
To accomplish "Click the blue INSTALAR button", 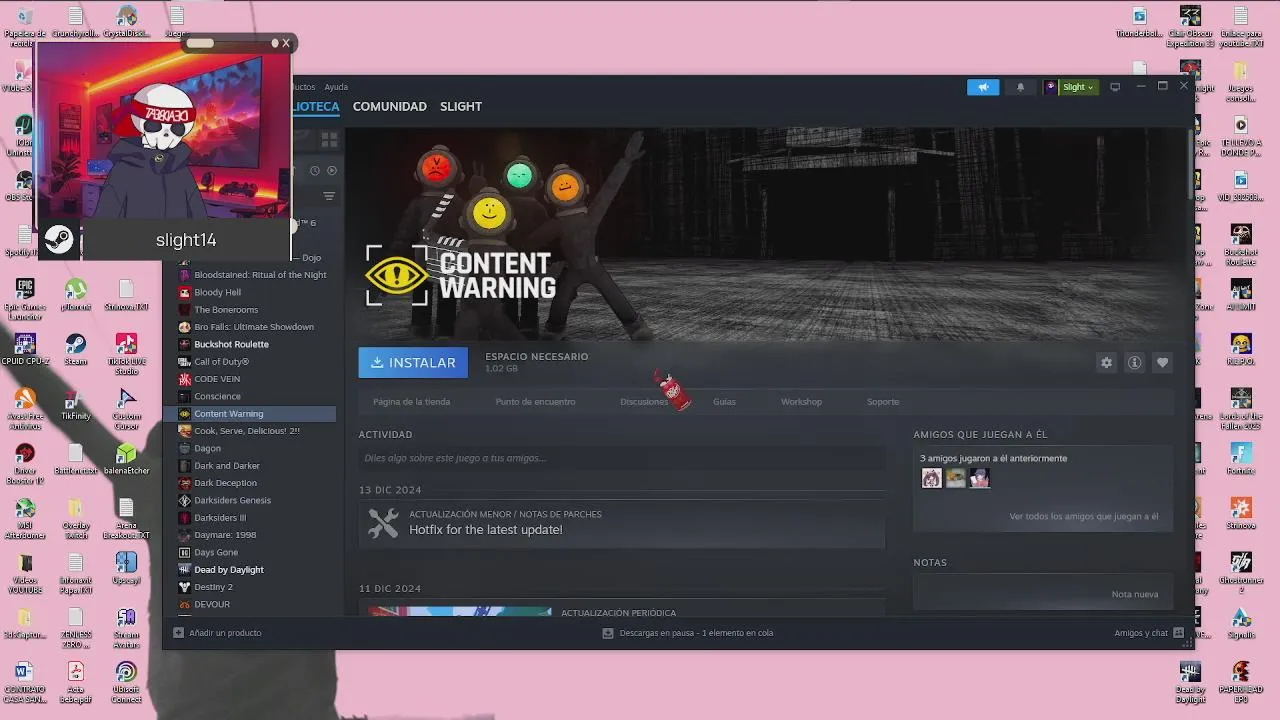I will coord(413,363).
